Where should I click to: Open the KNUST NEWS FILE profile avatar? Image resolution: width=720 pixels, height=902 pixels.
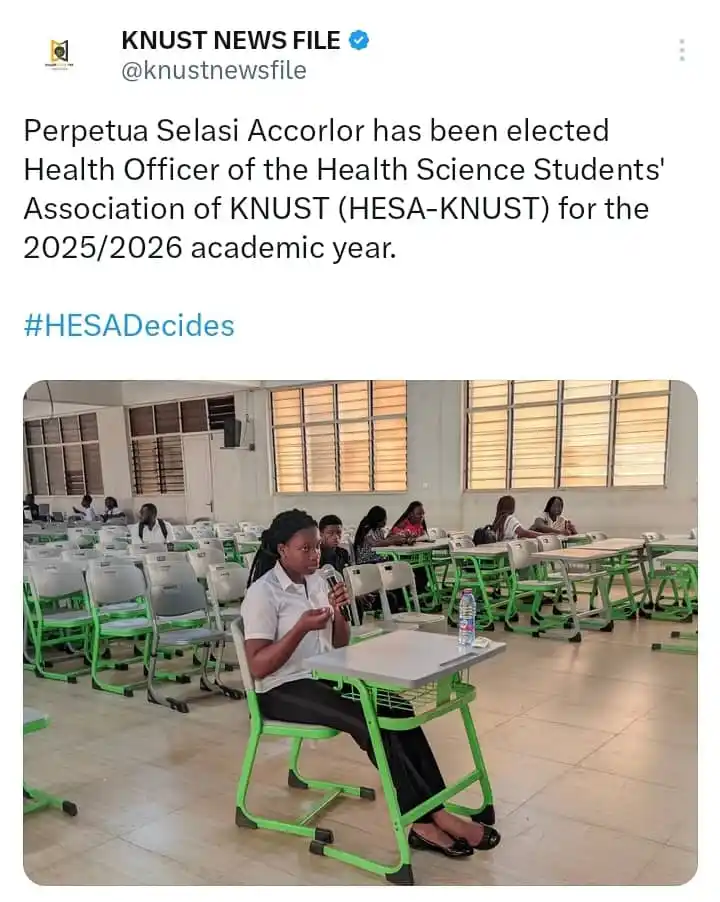[59, 54]
